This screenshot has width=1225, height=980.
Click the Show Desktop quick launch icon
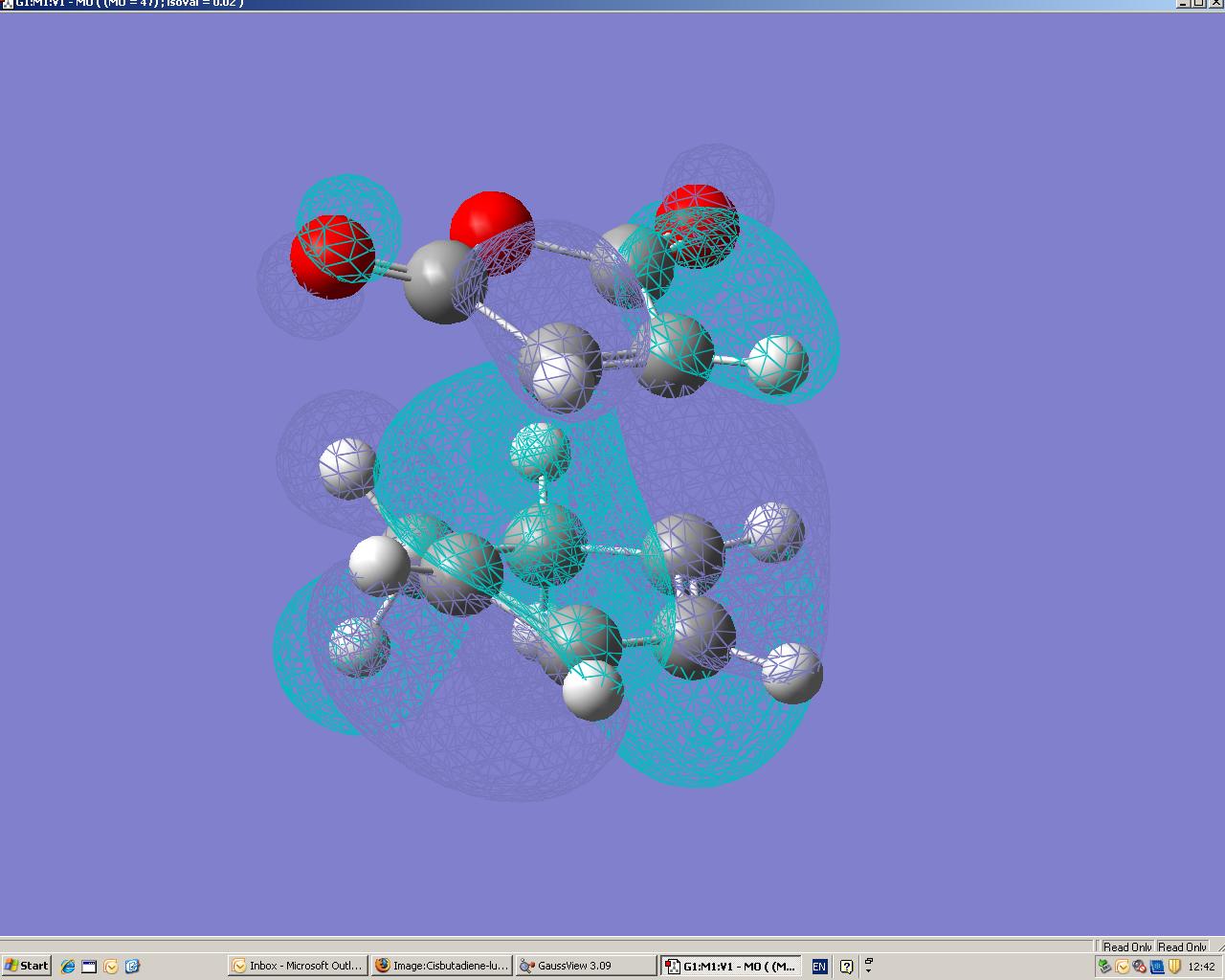pos(89,967)
